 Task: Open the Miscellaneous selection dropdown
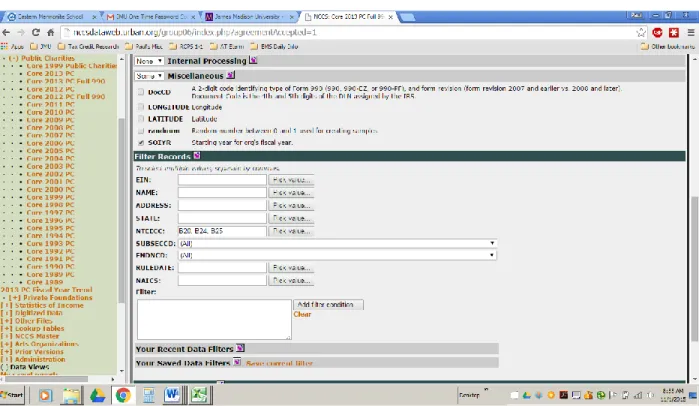(x=149, y=76)
